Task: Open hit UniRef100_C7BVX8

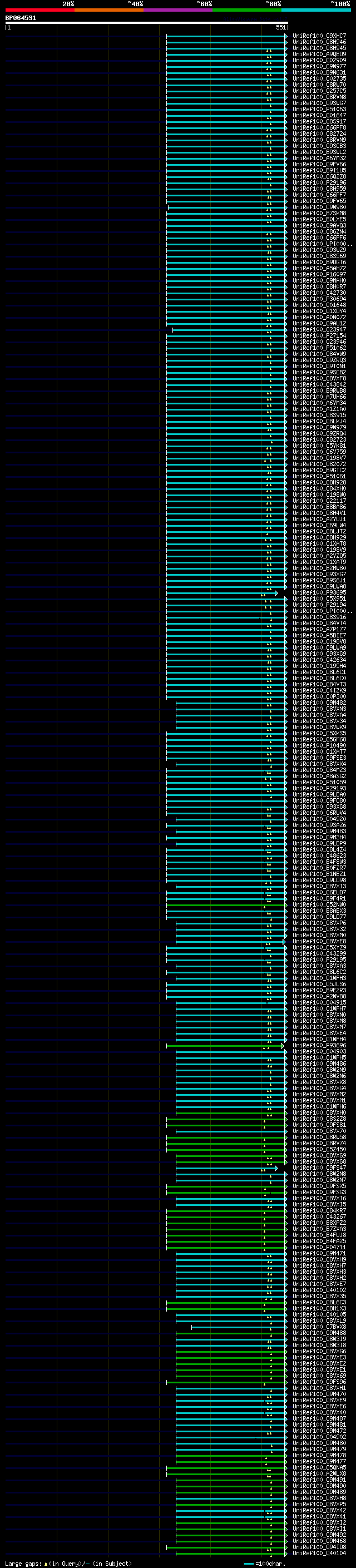Action: point(319,1327)
